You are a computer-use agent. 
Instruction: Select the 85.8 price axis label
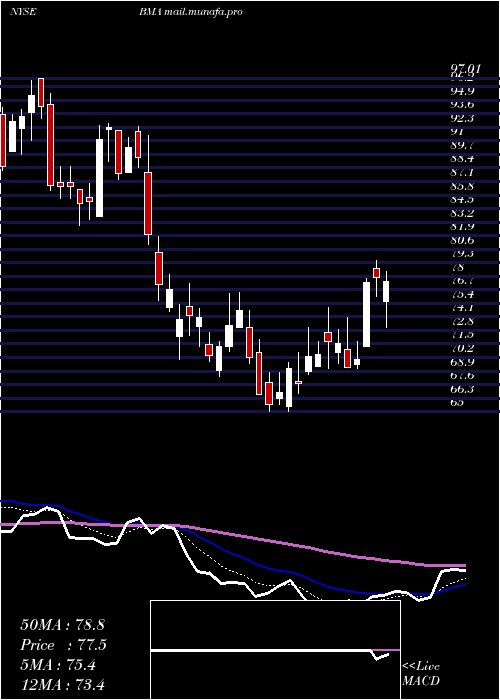pyautogui.click(x=462, y=186)
